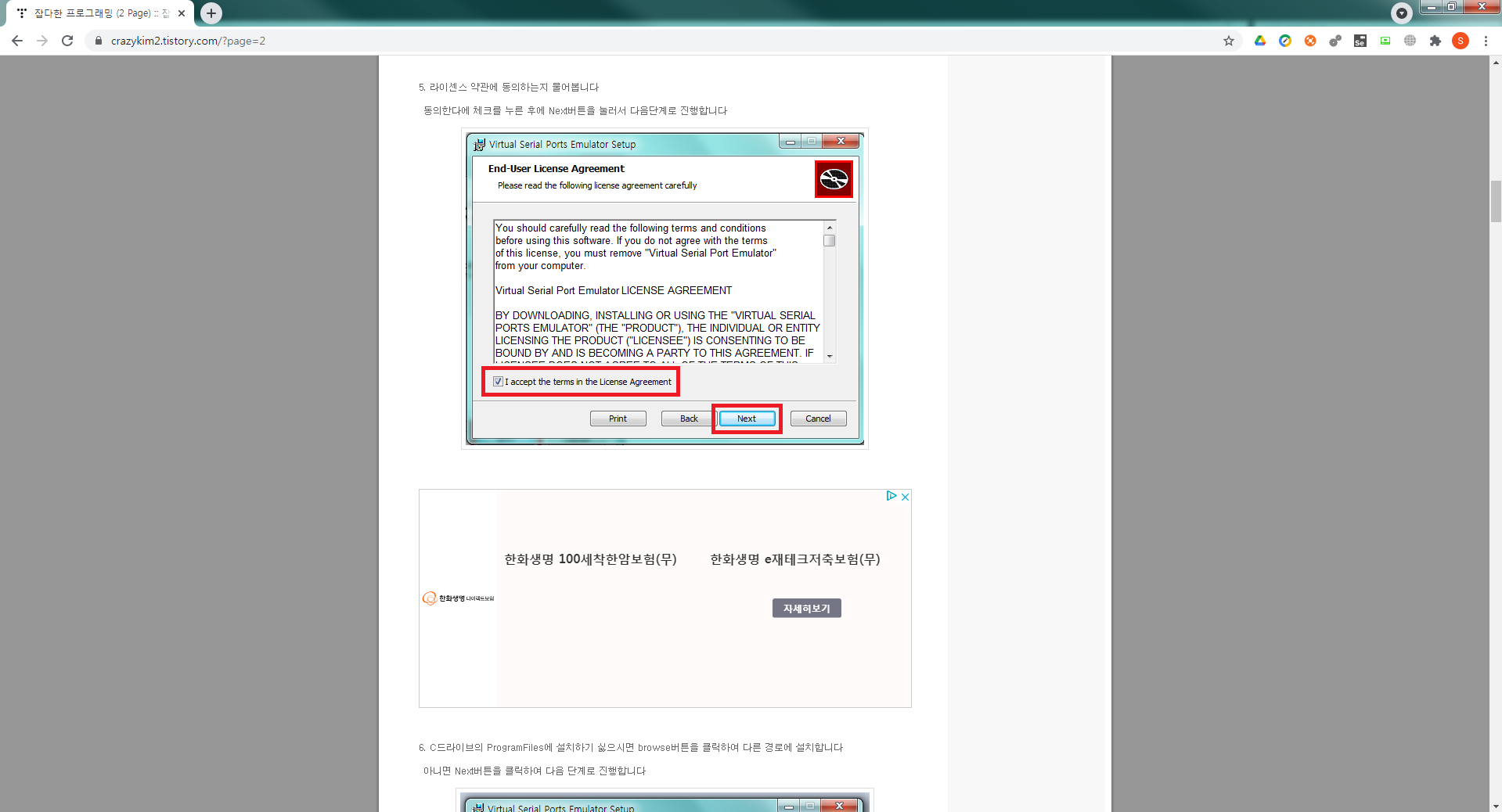Image resolution: width=1502 pixels, height=812 pixels.
Task: Open the Extensions puzzle menu
Action: (x=1435, y=41)
